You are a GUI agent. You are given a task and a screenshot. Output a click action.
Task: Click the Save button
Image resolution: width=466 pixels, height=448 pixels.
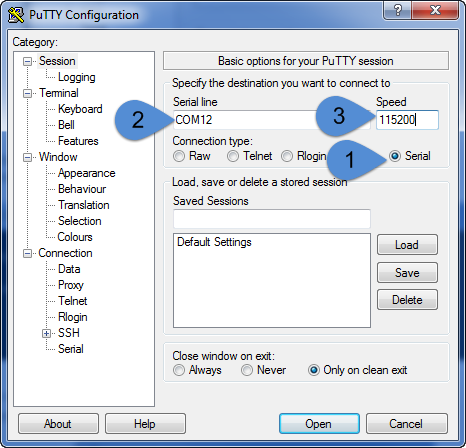[x=407, y=272]
